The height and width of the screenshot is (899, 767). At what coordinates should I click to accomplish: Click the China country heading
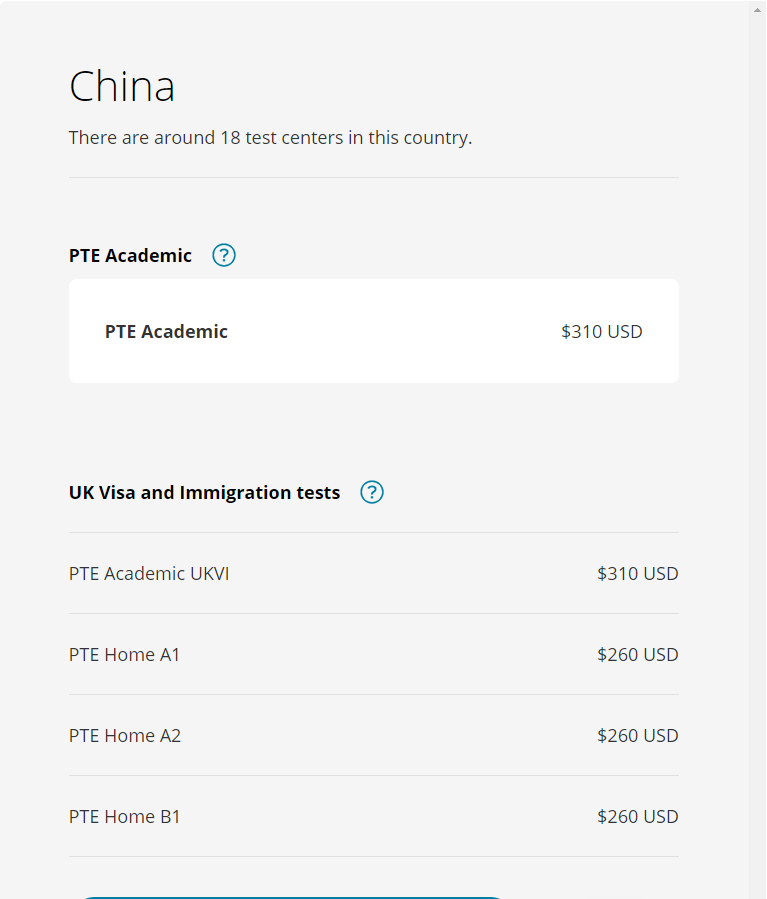pyautogui.click(x=122, y=86)
